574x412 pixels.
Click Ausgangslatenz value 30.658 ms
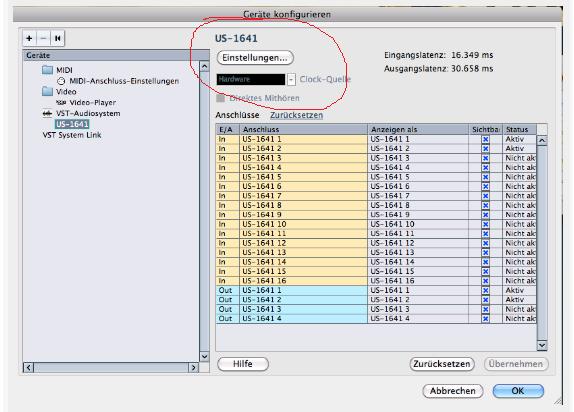472,69
